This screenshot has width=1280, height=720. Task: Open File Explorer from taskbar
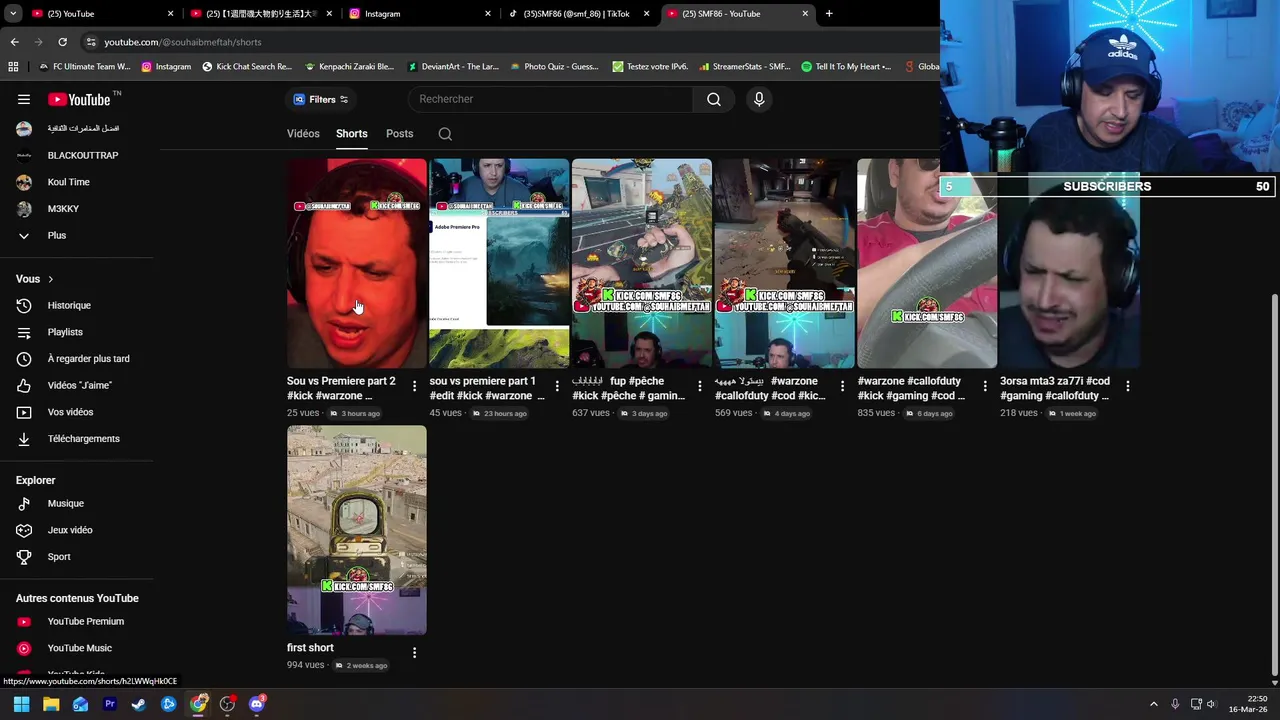pyautogui.click(x=51, y=704)
